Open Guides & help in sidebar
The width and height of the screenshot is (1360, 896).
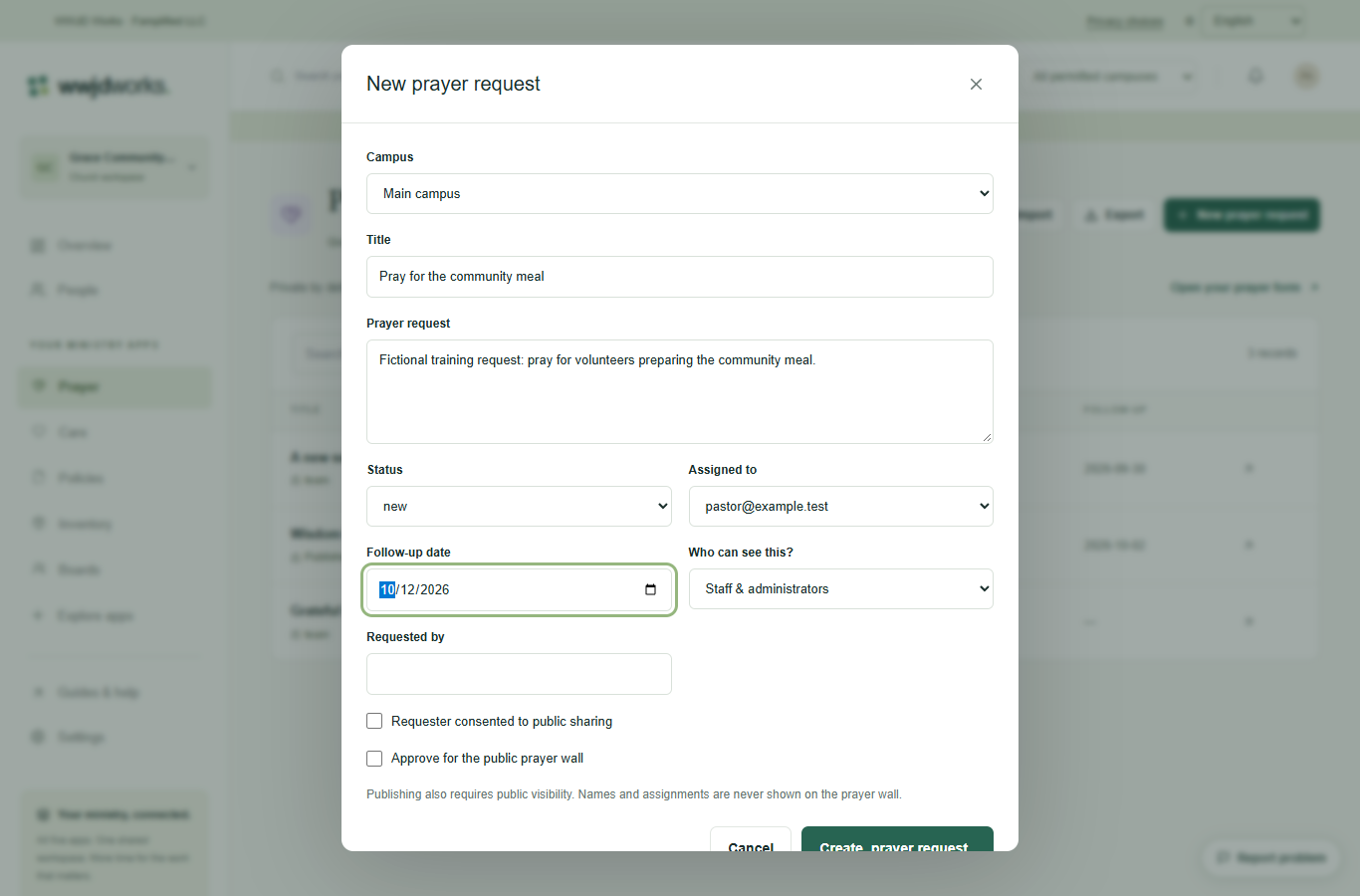click(x=114, y=692)
